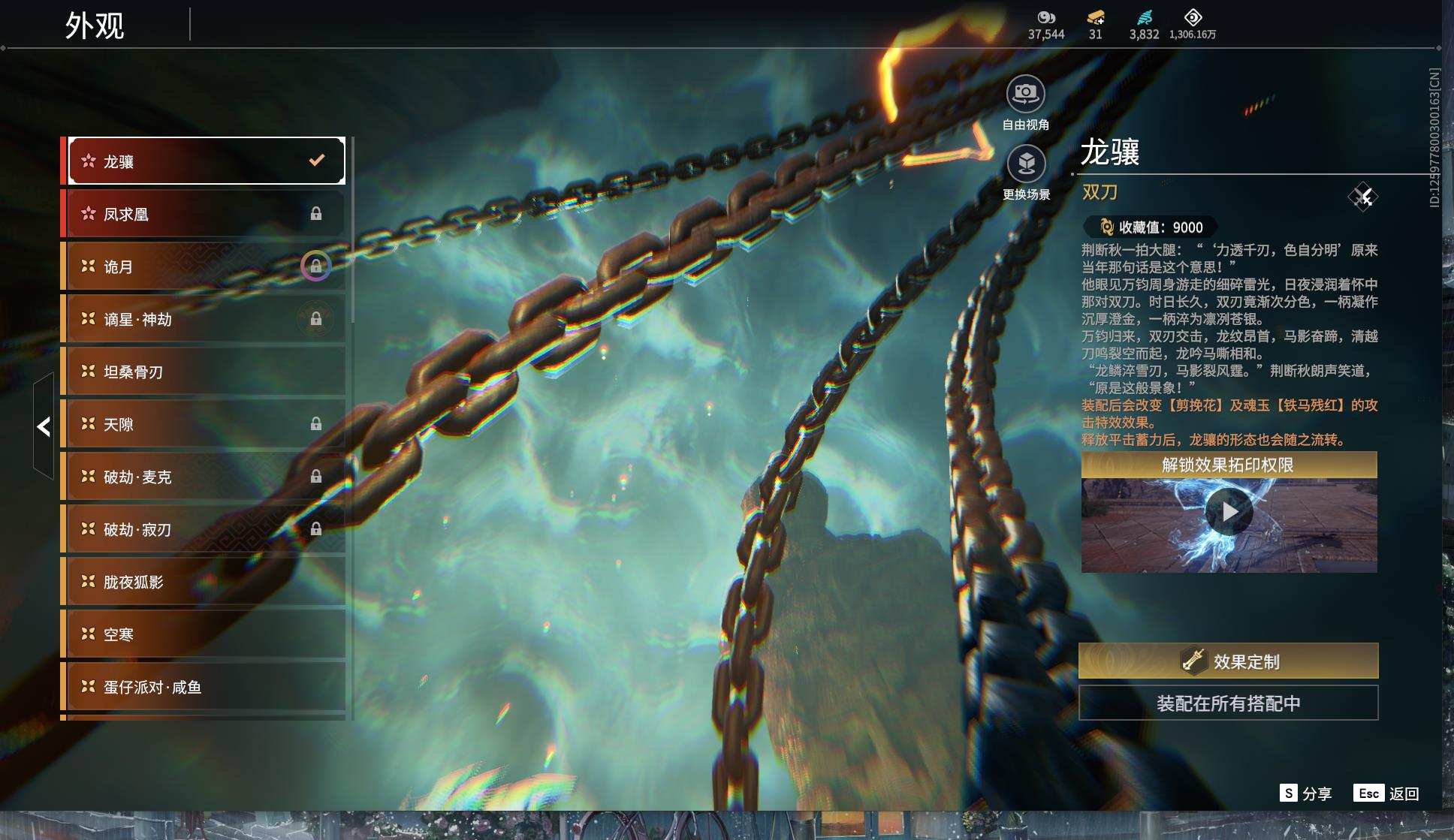Viewport: 1454px width, 840px height.
Task: Click the 收藏值 collection value icon
Action: point(1106,227)
